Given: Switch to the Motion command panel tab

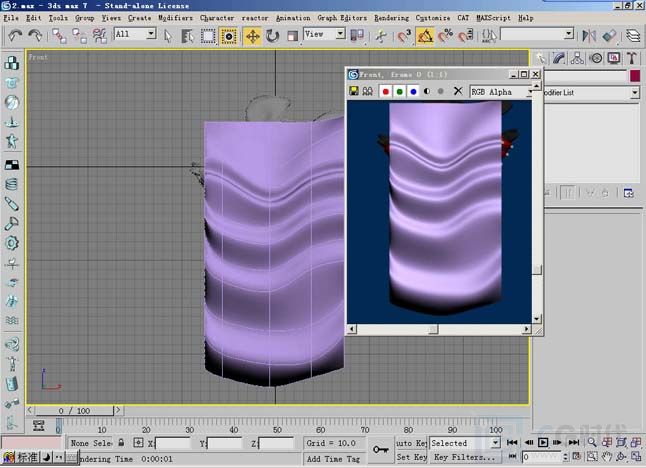Looking at the screenshot, I should pyautogui.click(x=595, y=58).
